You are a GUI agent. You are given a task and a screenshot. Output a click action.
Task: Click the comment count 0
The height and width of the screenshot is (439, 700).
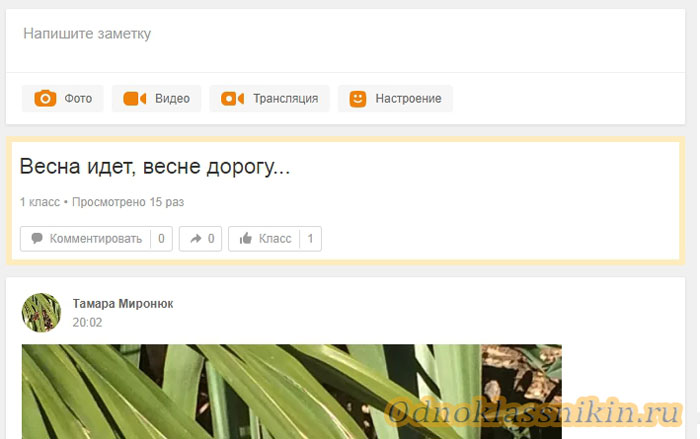[161, 238]
